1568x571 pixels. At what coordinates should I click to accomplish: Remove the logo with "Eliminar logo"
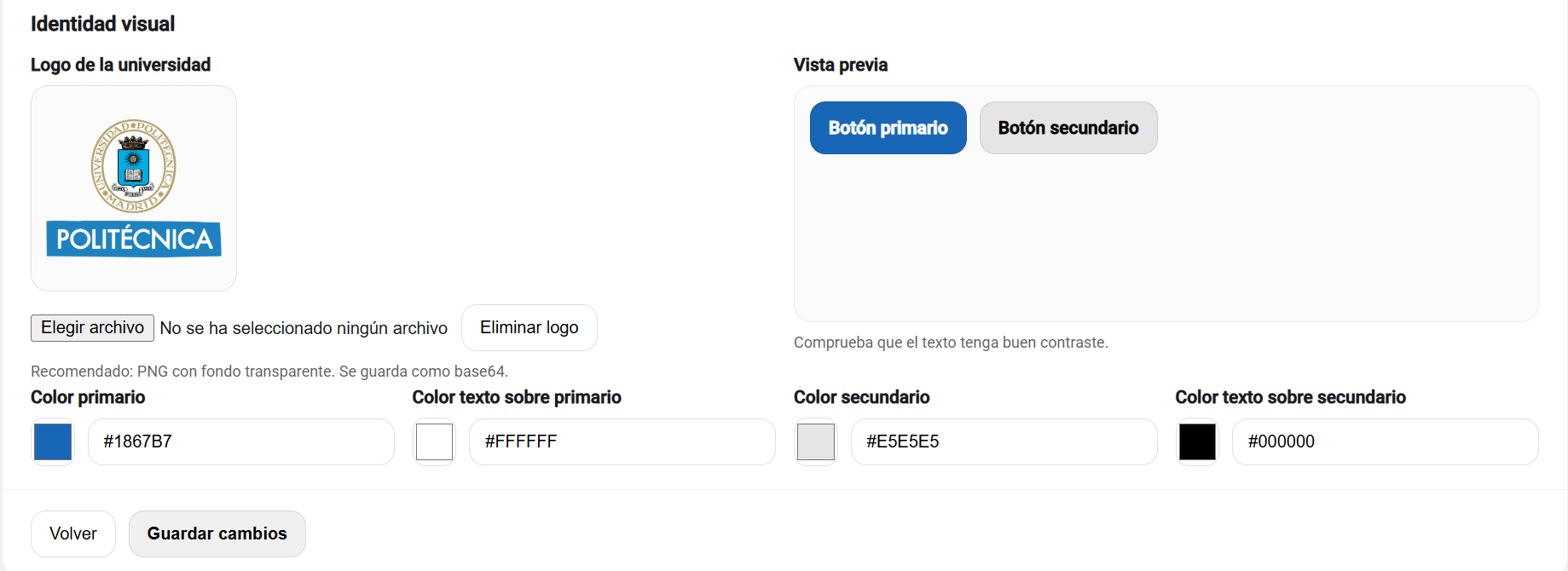pyautogui.click(x=529, y=328)
